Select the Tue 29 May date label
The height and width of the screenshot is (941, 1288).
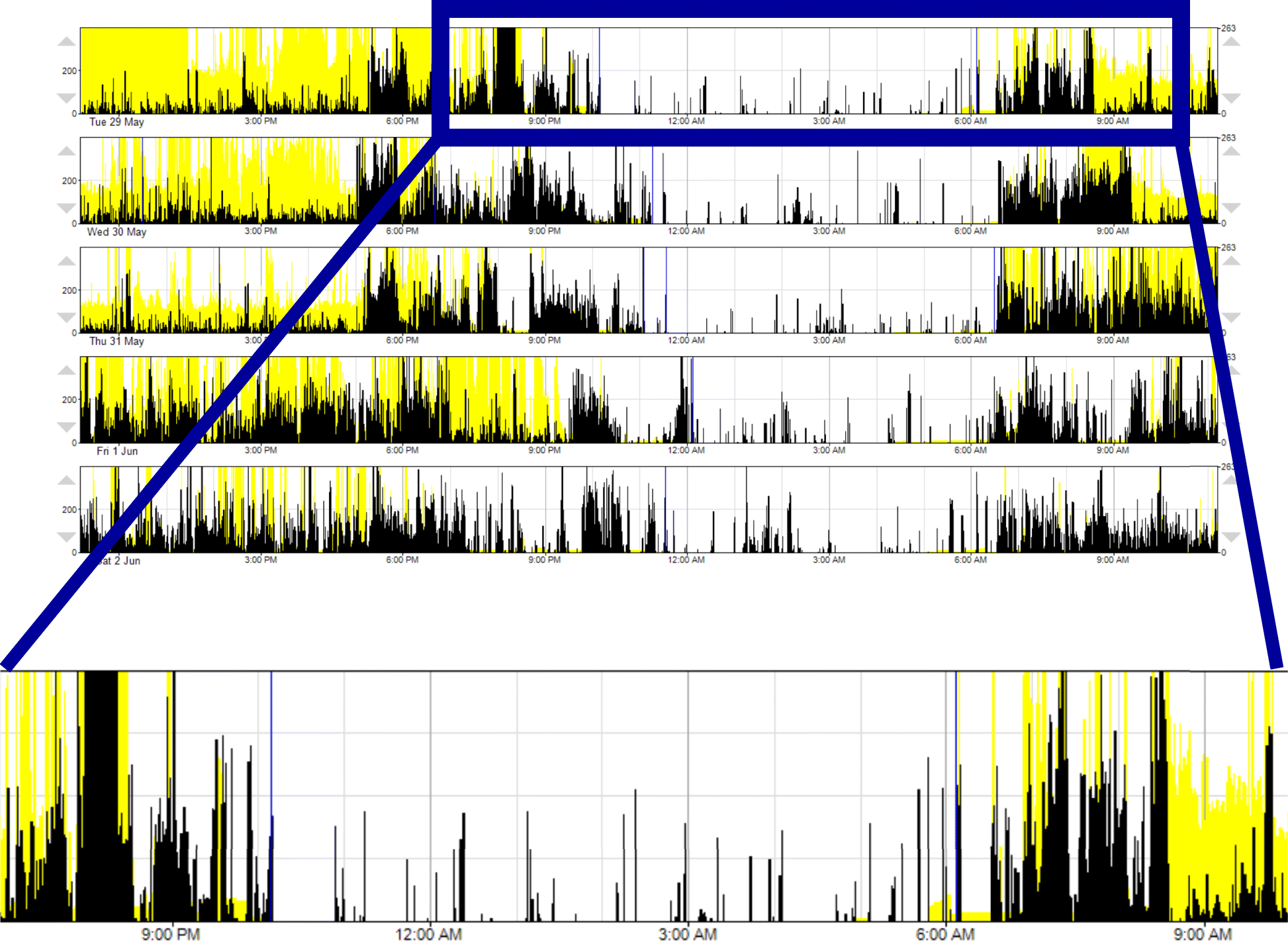pyautogui.click(x=116, y=122)
